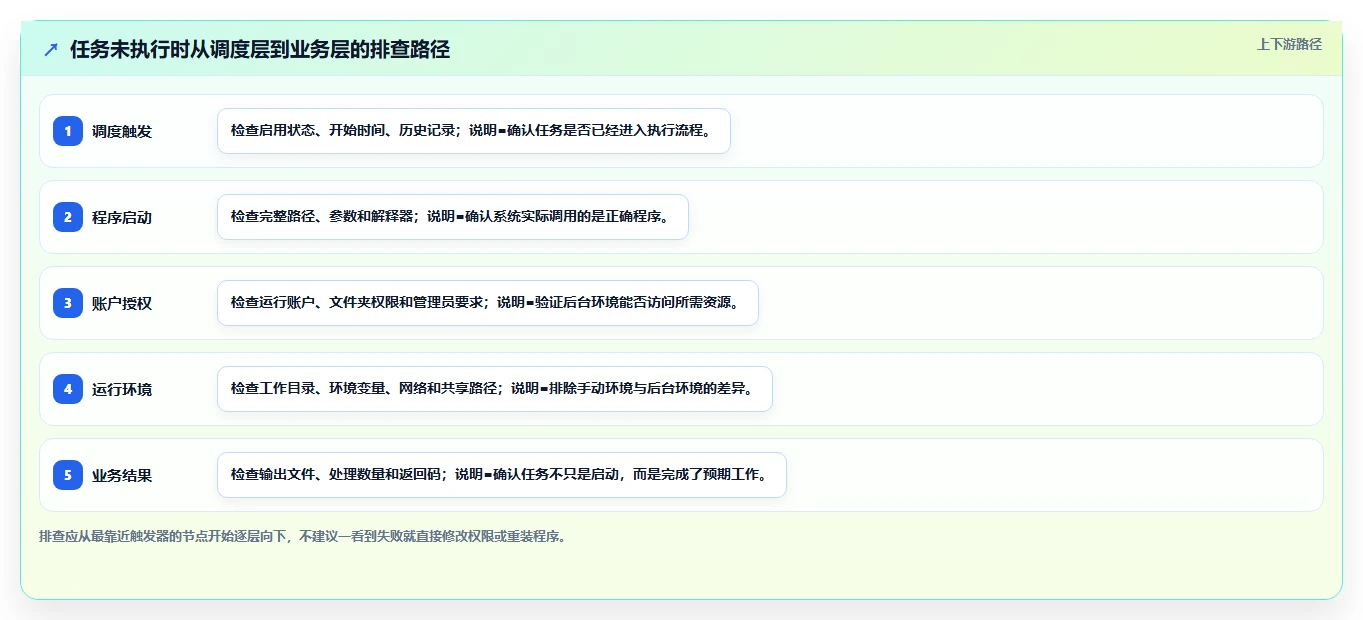Open the description box starting 检查工作目录
Screen dimensions: 1363x620
[x=495, y=389]
